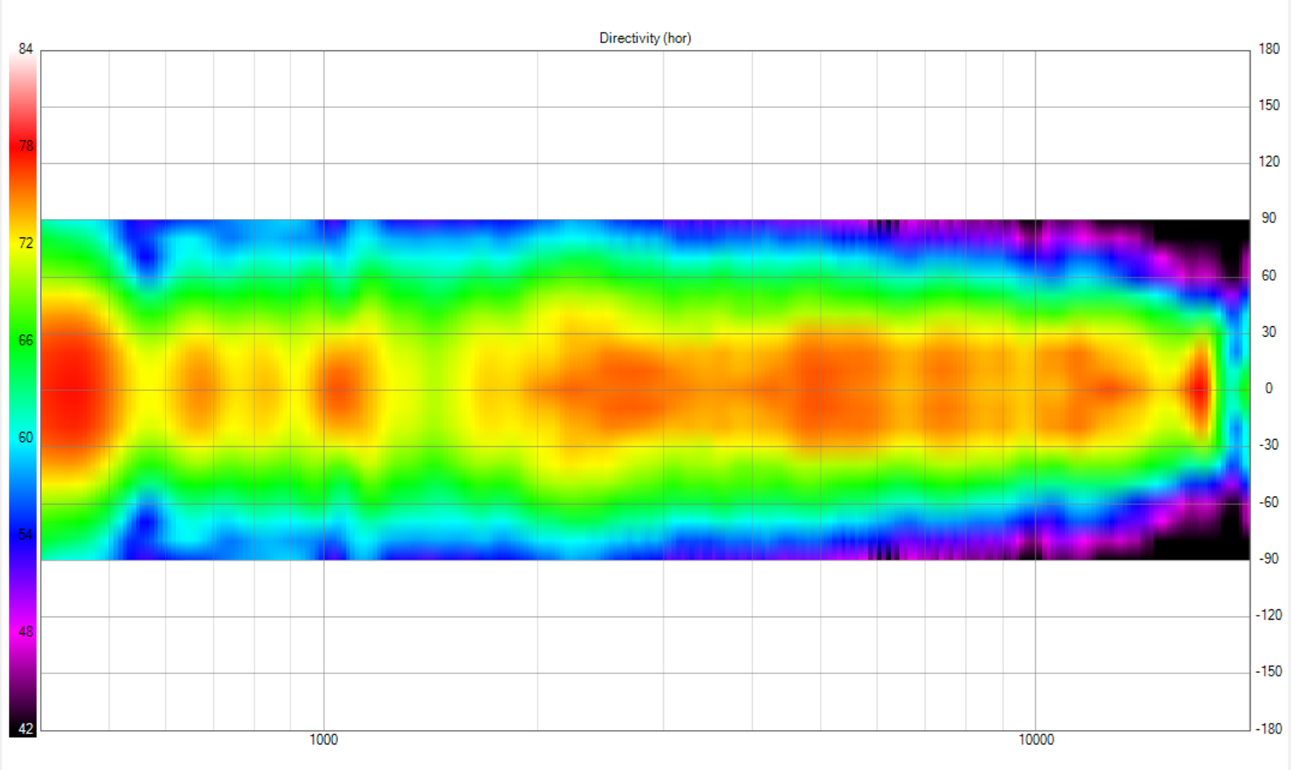Click the 1000 frequency axis label
The width and height of the screenshot is (1291, 770).
point(323,742)
